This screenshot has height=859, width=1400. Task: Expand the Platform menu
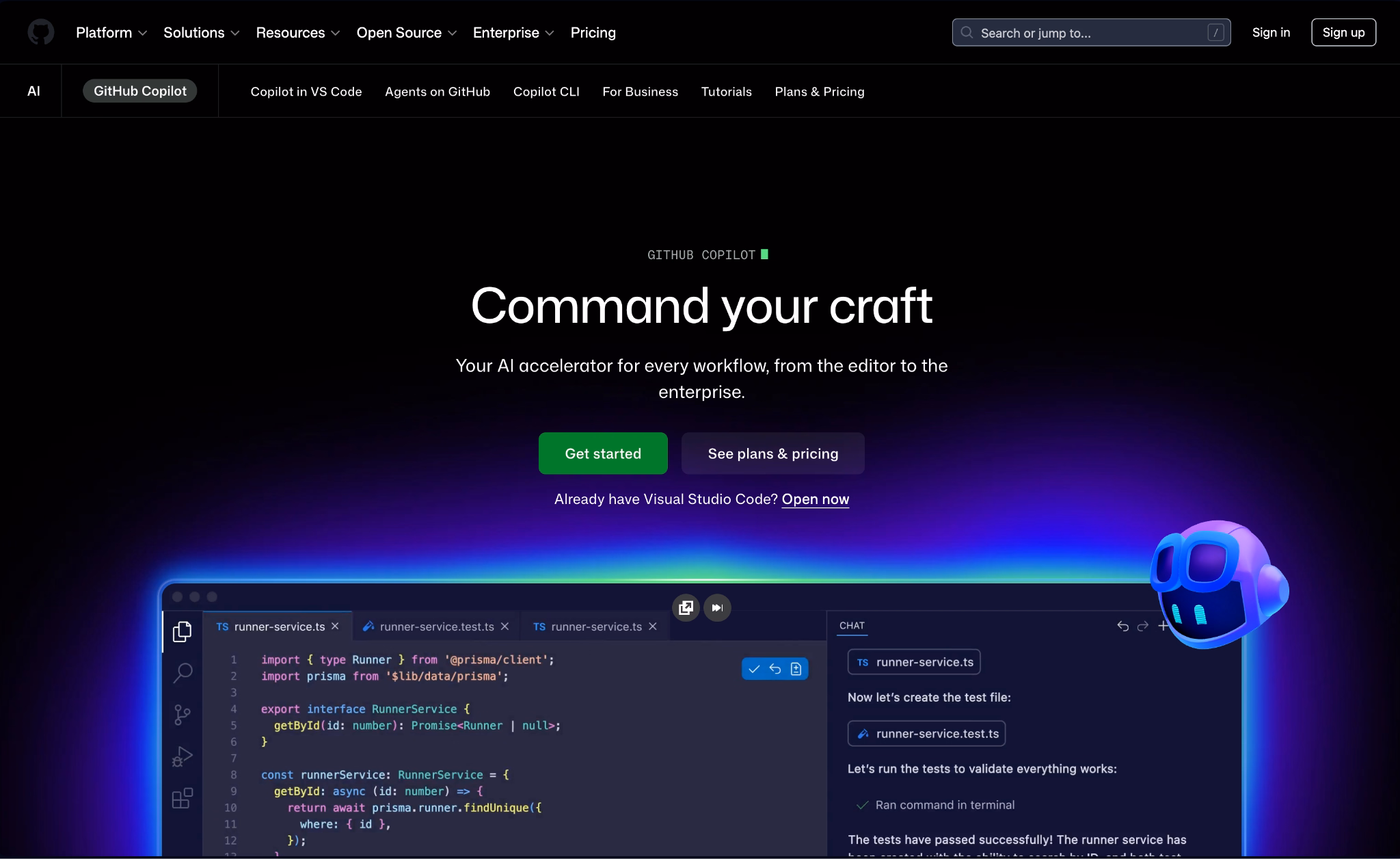pos(111,33)
